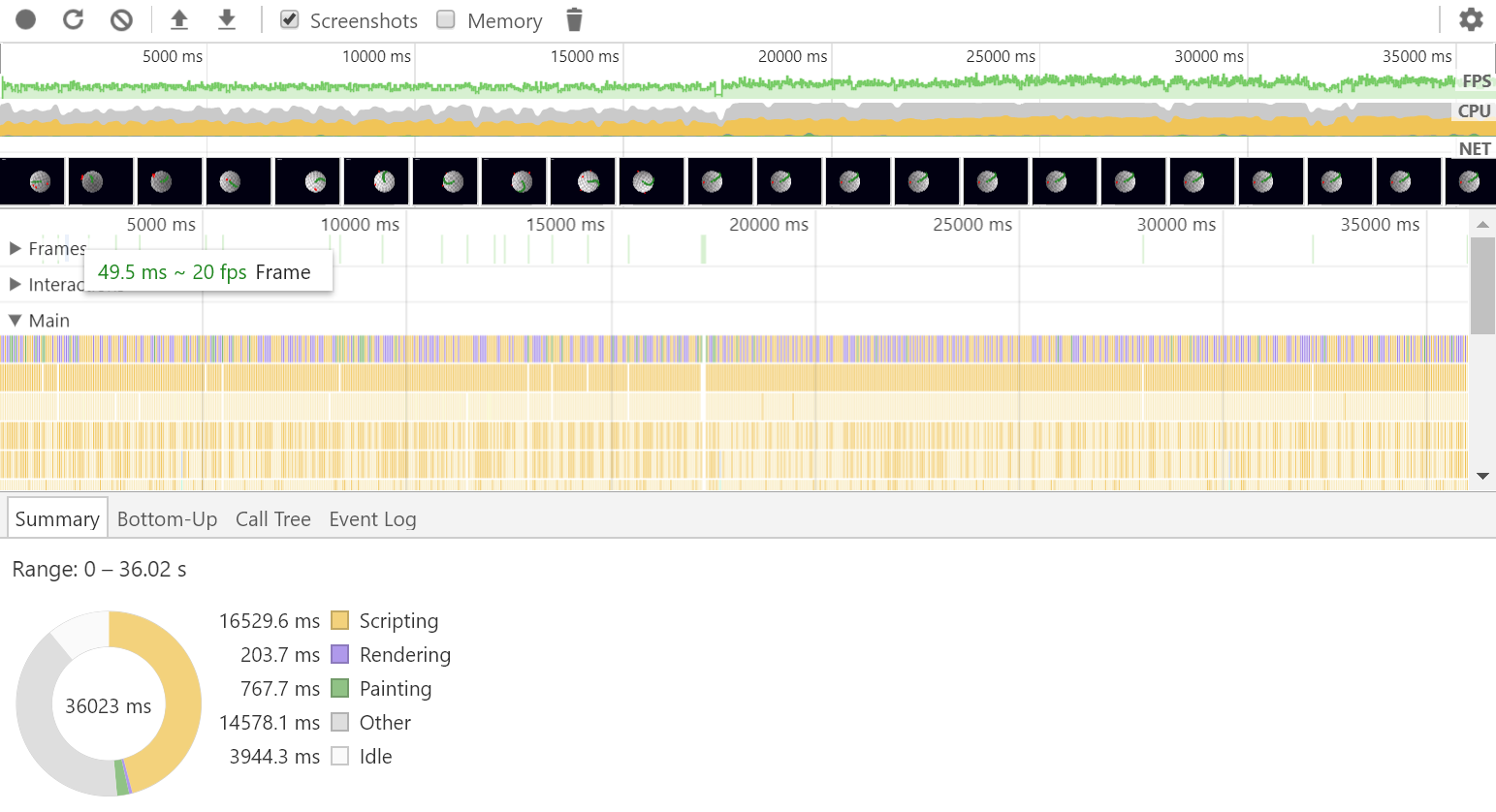This screenshot has width=1496, height=812.
Task: Click the 10000 ms marker in flame chart ruler
Action: [360, 224]
